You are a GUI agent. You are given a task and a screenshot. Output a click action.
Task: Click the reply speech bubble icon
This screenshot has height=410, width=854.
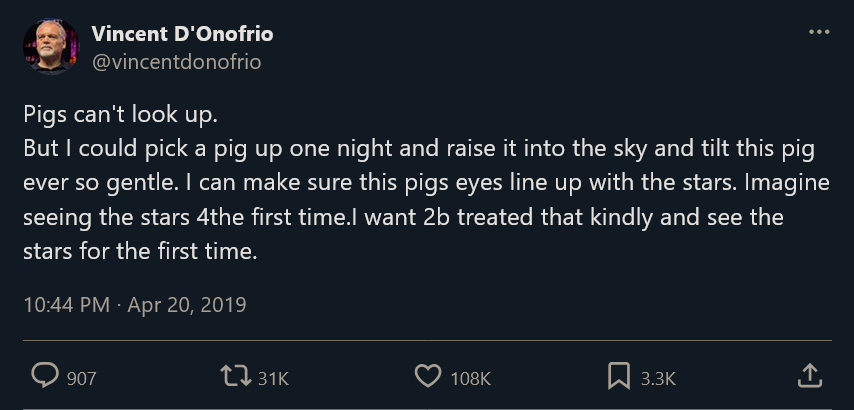(45, 376)
